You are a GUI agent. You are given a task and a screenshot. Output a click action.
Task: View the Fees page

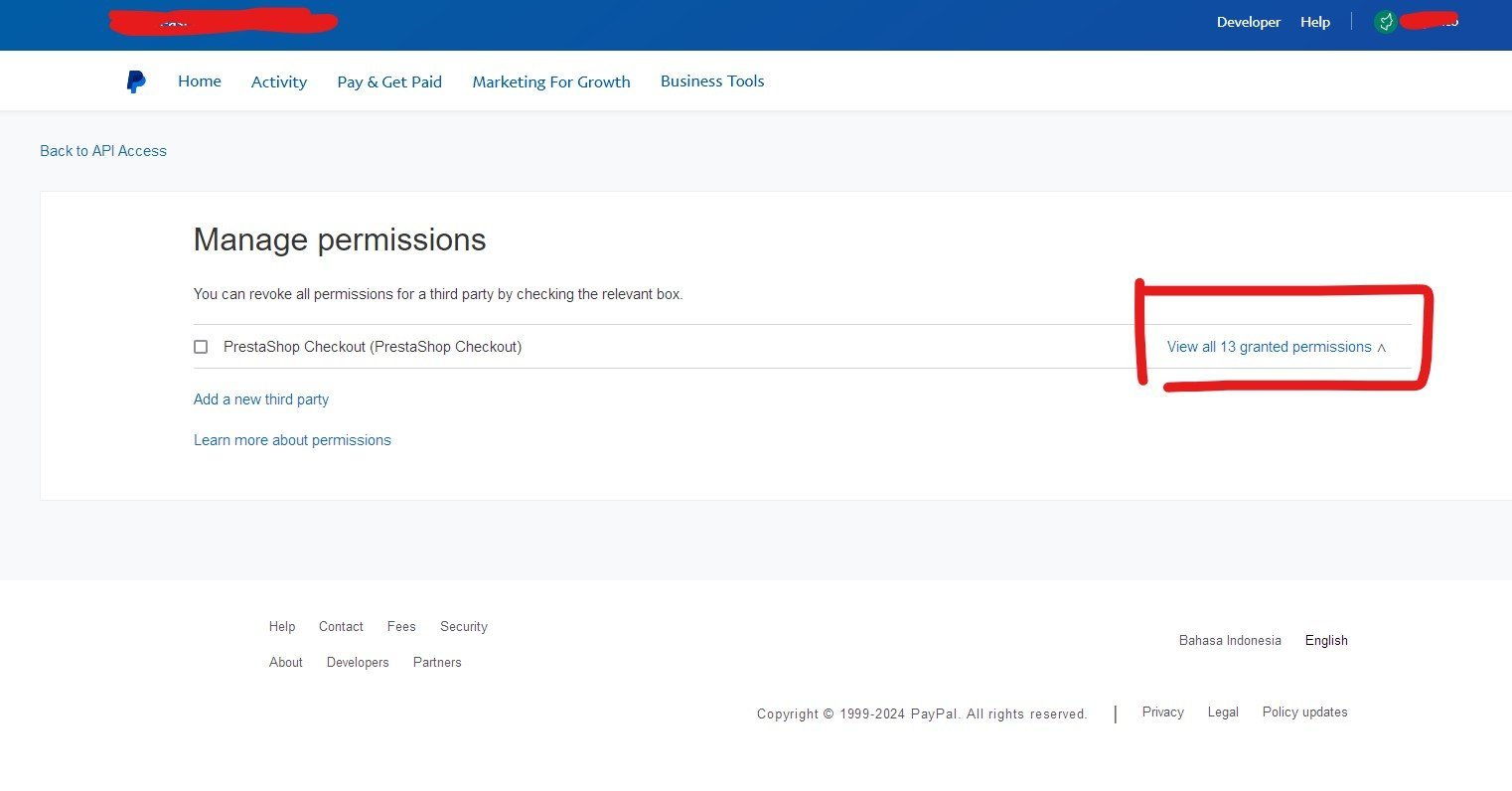tap(401, 627)
